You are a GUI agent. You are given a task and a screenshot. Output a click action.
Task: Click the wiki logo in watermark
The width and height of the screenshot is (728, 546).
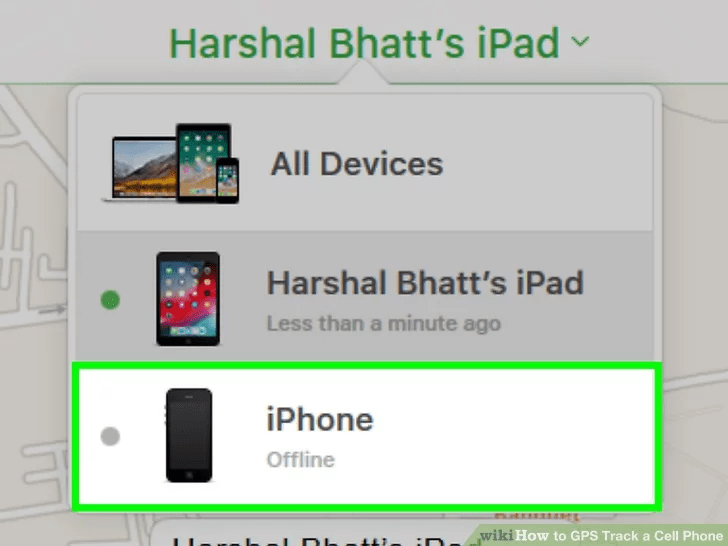point(497,535)
